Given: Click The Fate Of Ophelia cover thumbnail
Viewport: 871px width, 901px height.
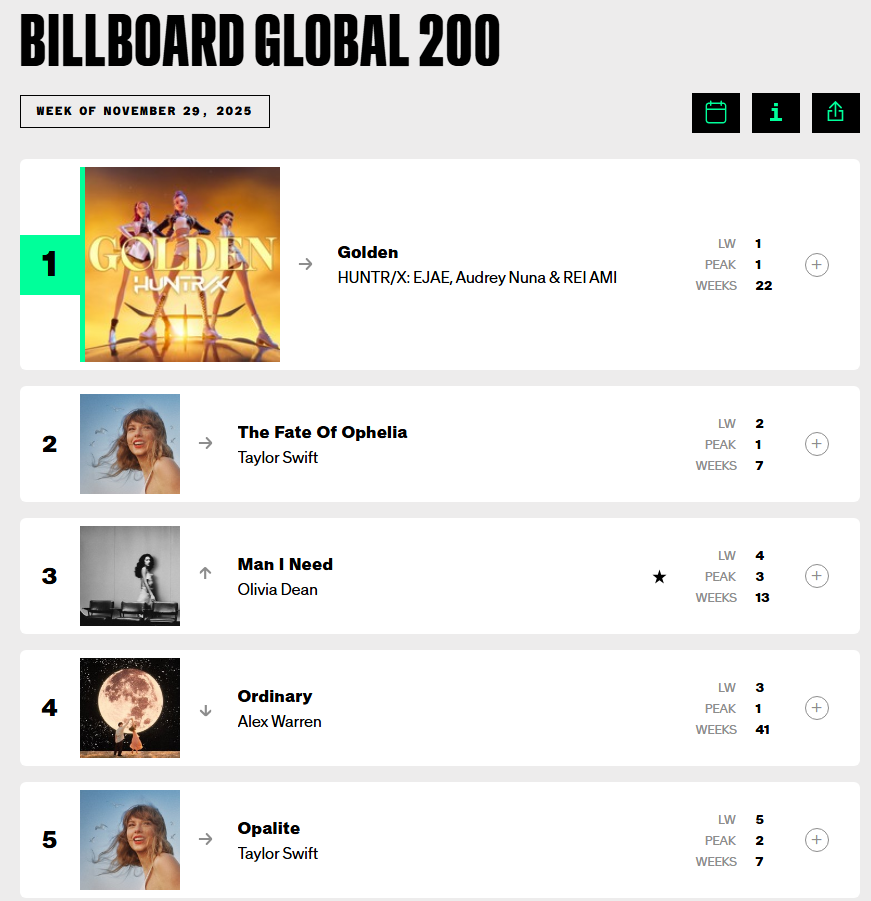Looking at the screenshot, I should 130,444.
